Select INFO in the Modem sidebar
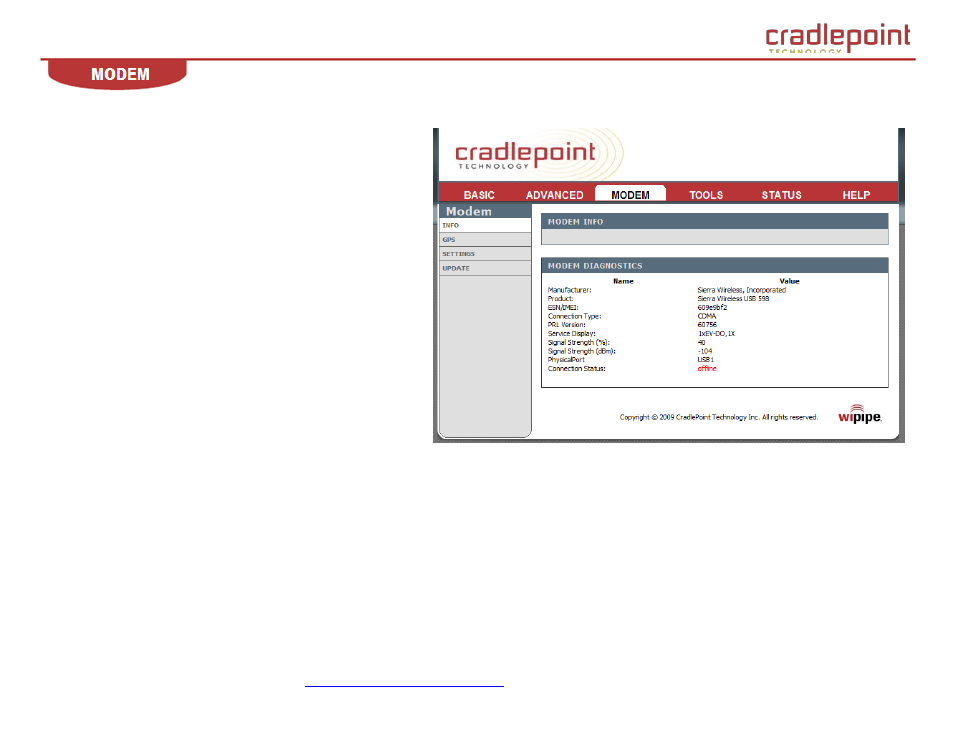Image resolution: width=954 pixels, height=737 pixels. tap(485, 225)
